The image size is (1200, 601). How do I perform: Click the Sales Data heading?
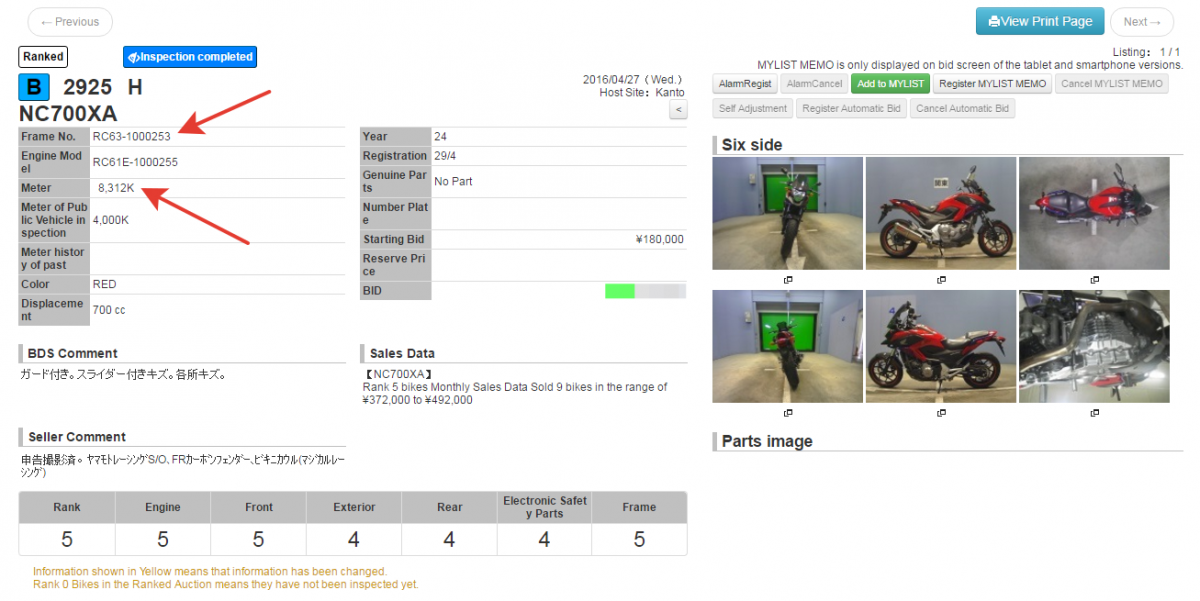click(x=402, y=353)
